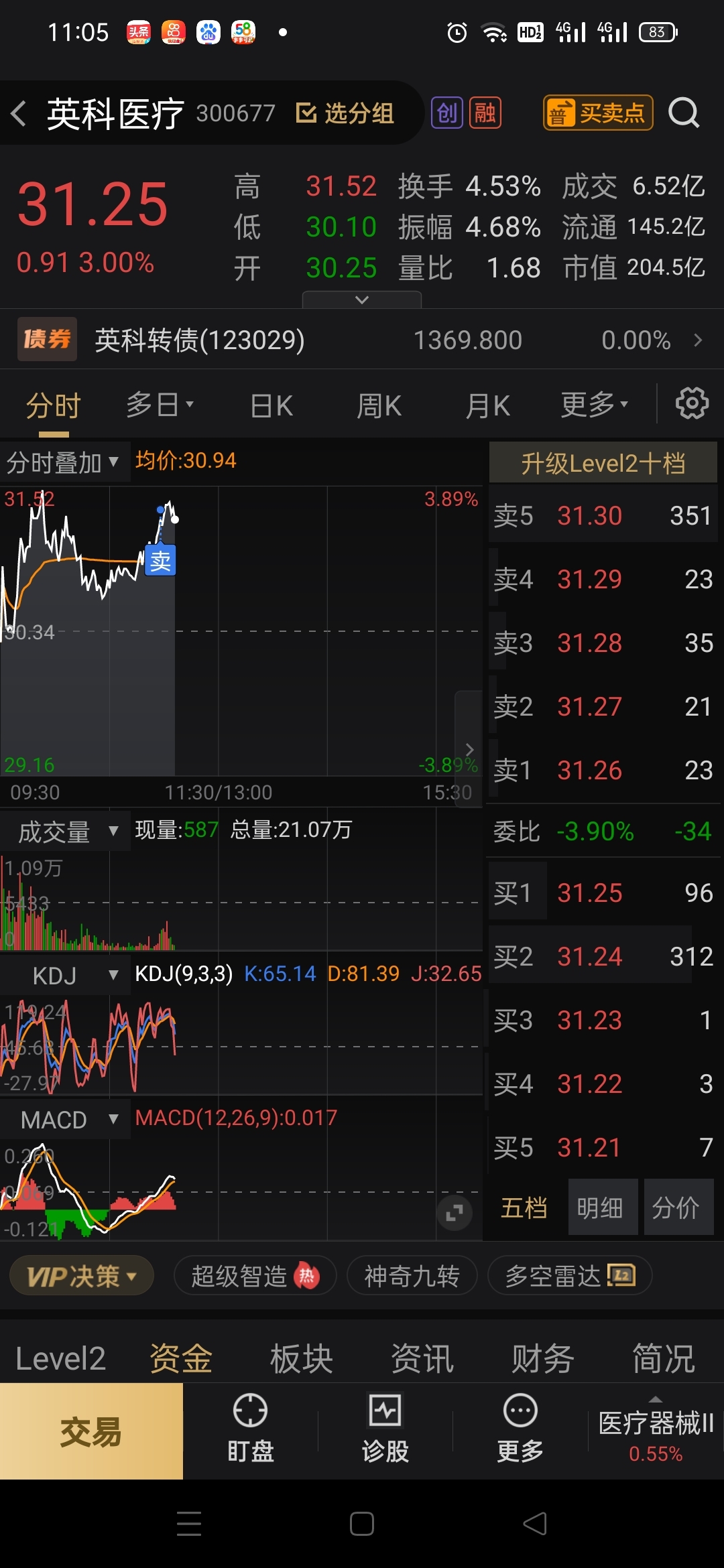The image size is (724, 1568).
Task: Expand the quote details chevron
Action: (362, 300)
